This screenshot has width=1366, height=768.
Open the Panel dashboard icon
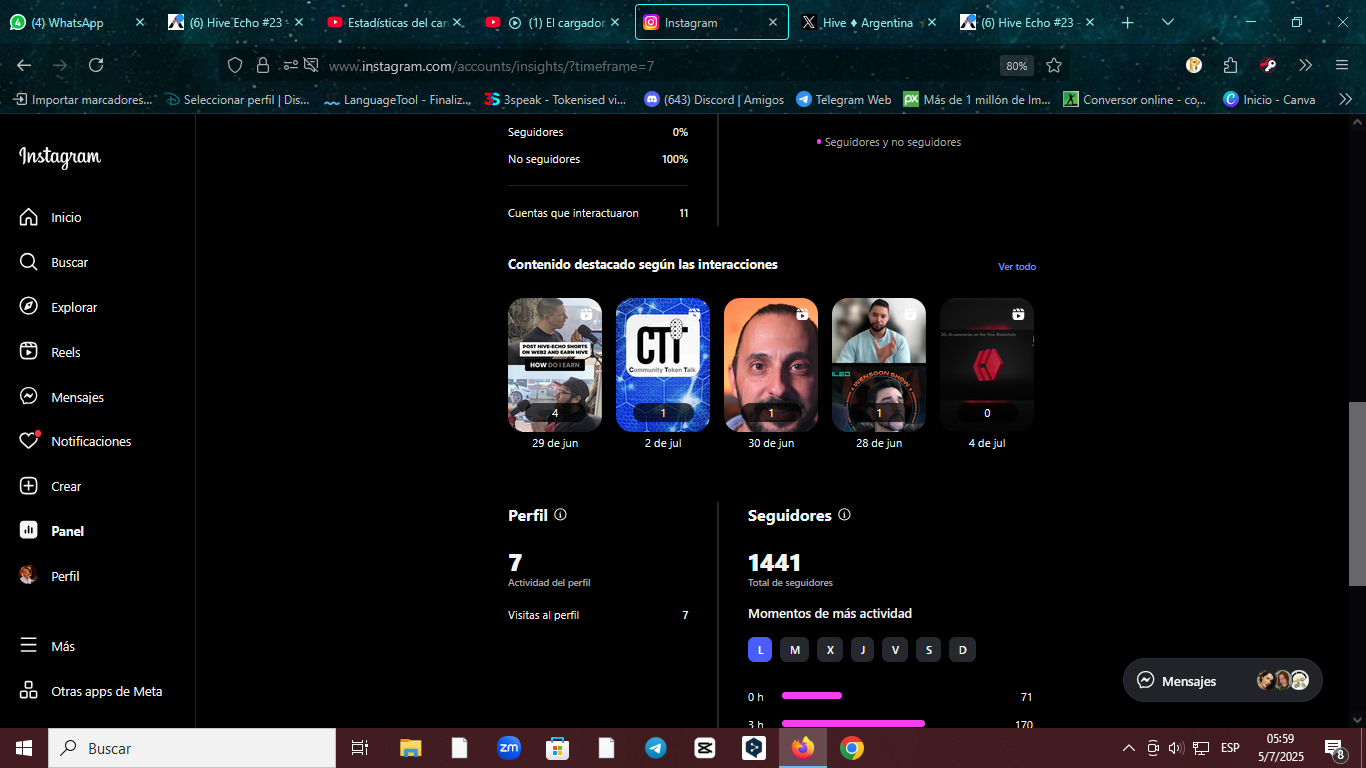29,531
